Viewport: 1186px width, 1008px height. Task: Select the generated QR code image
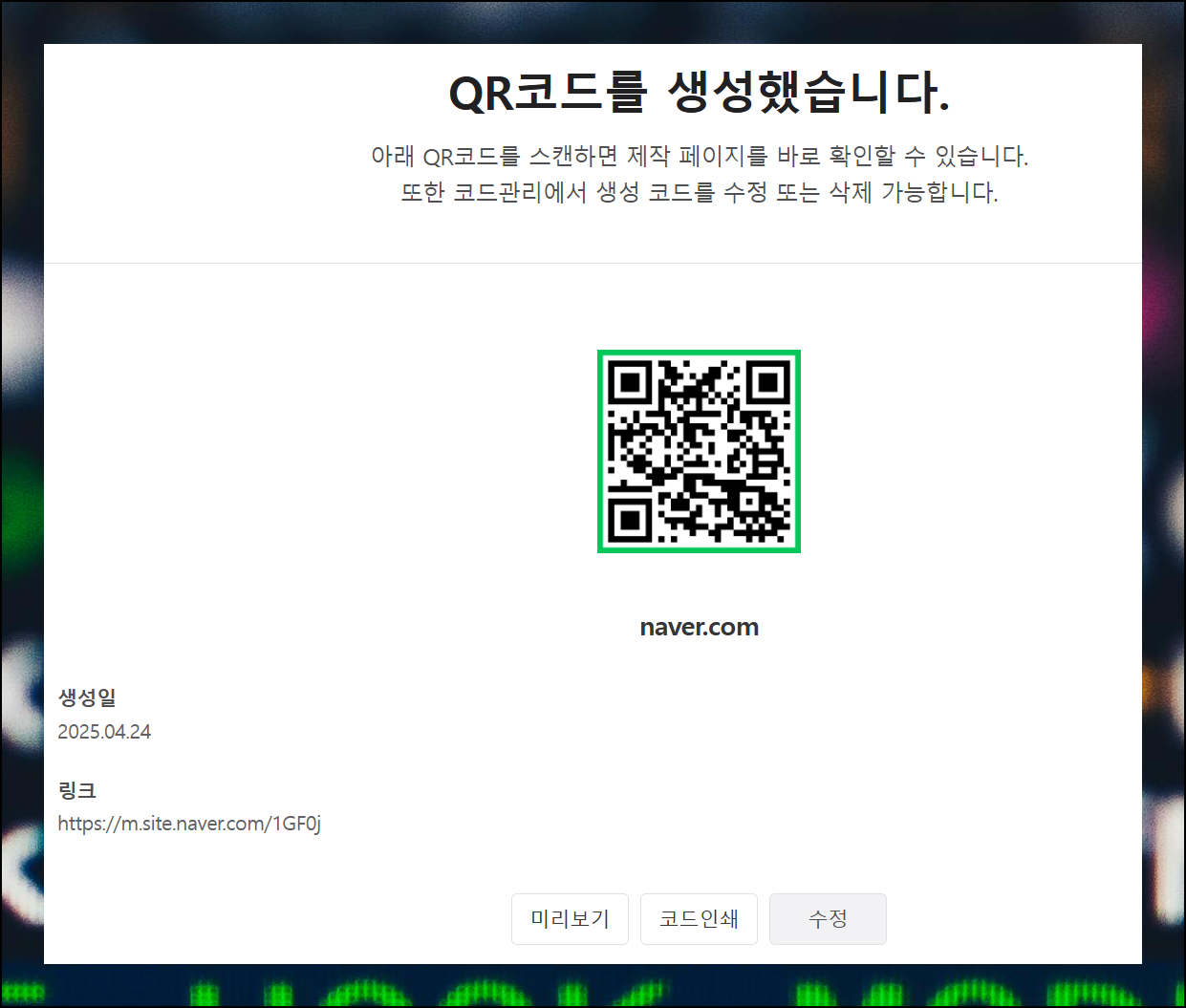pos(699,451)
